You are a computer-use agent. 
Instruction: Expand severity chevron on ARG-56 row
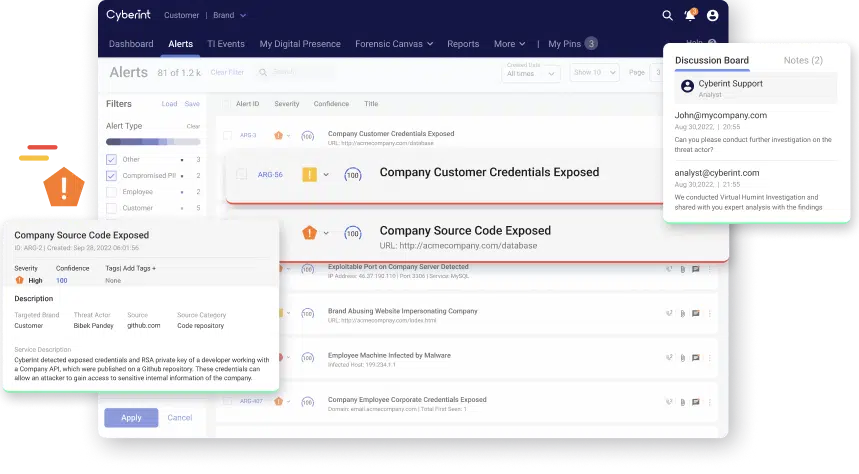tap(326, 175)
